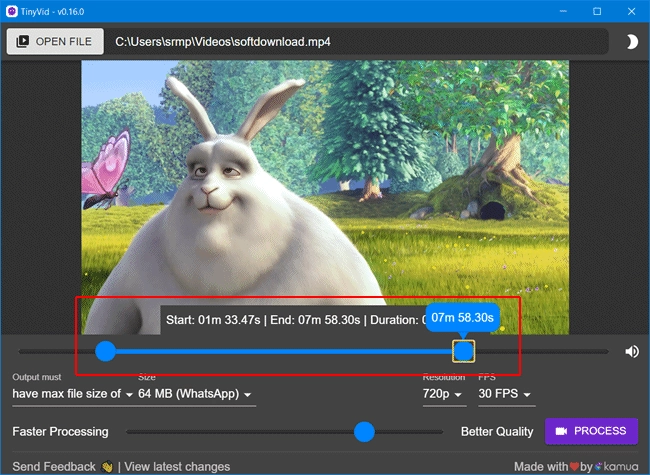
Task: Click the TinyVid app icon in title bar
Action: [x=12, y=11]
